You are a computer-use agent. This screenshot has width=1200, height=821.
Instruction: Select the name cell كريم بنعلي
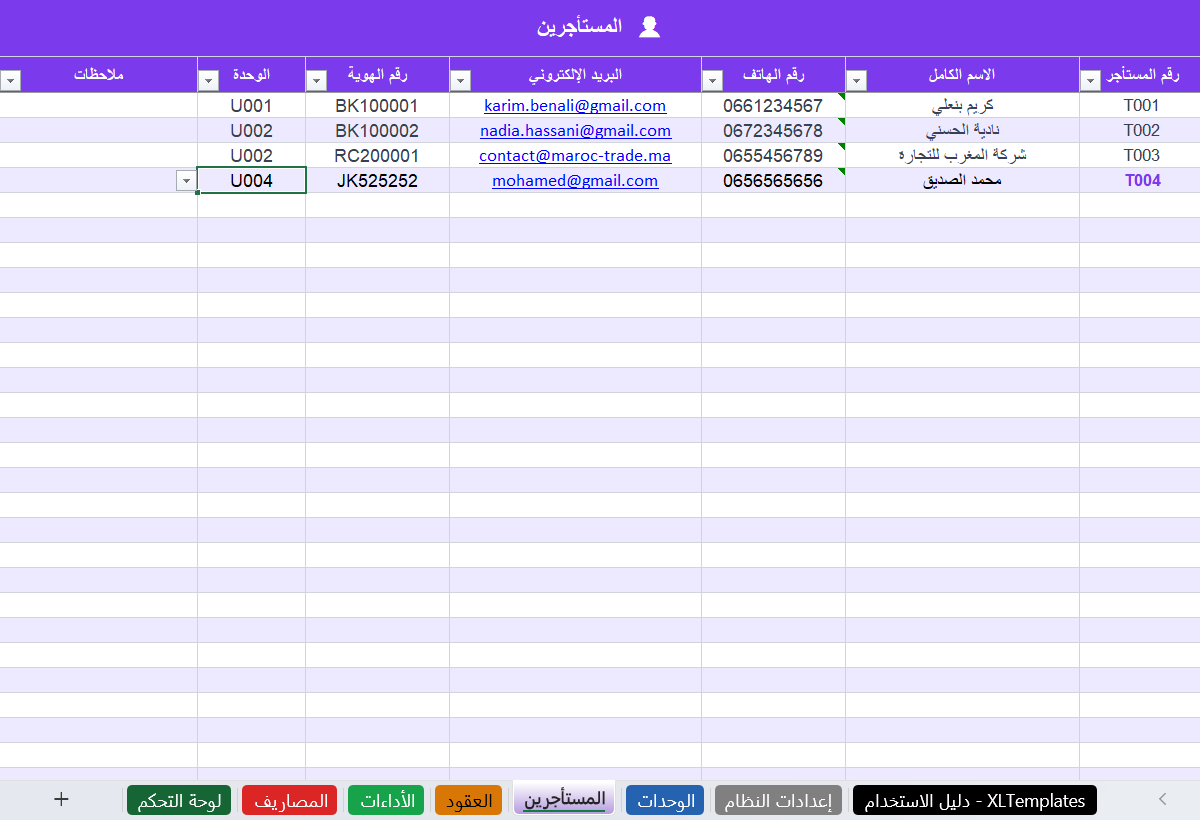tap(962, 105)
